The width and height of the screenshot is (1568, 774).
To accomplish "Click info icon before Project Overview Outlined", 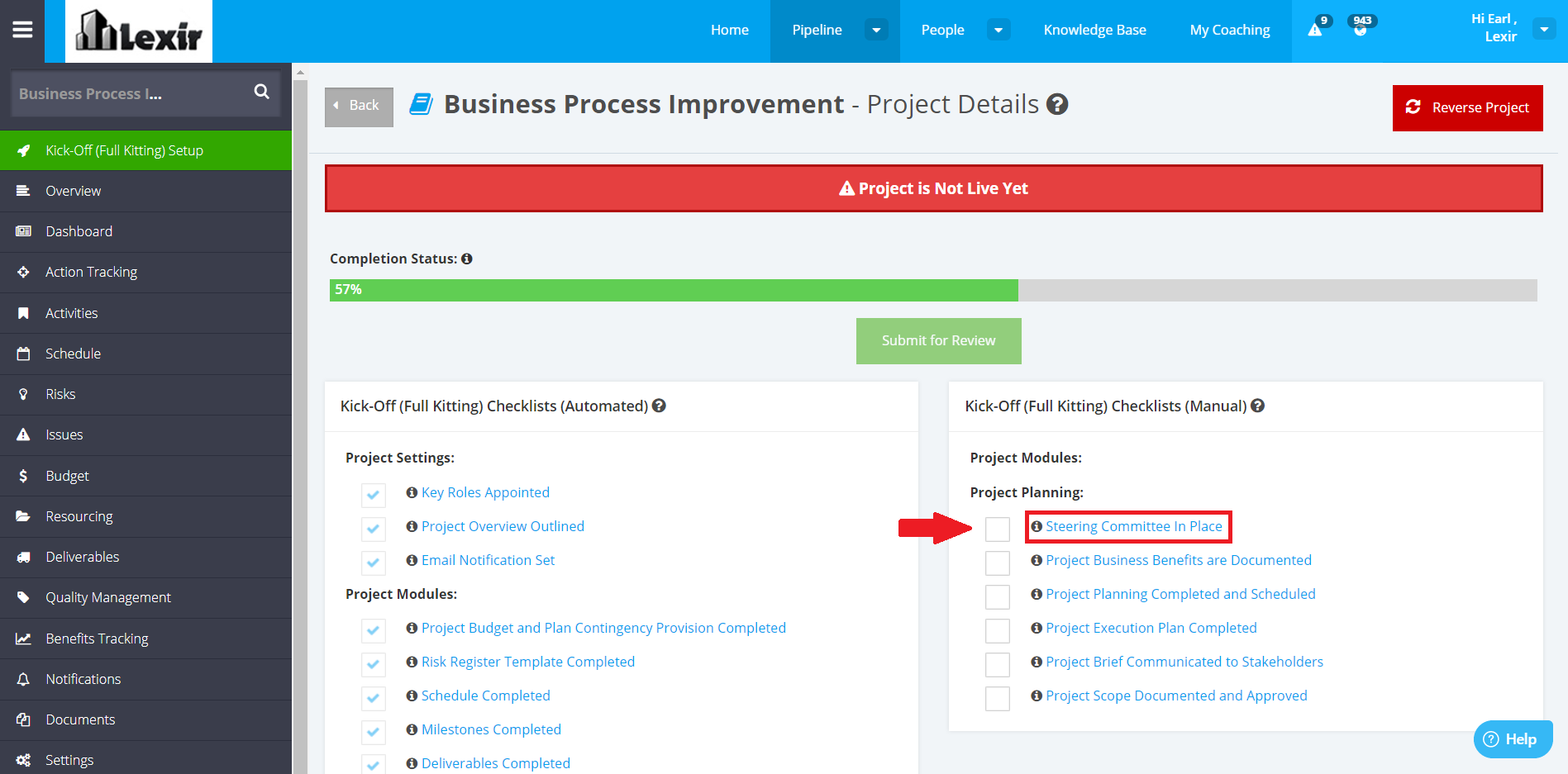I will pyautogui.click(x=412, y=526).
